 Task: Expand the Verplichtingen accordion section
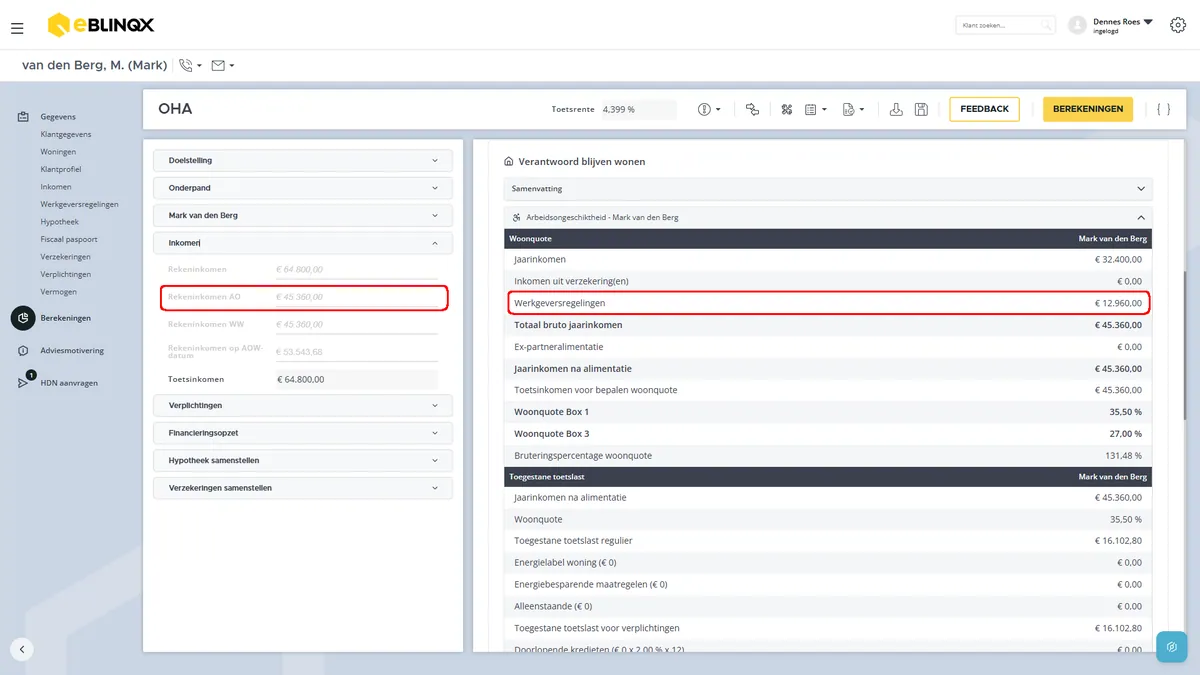pyautogui.click(x=303, y=405)
